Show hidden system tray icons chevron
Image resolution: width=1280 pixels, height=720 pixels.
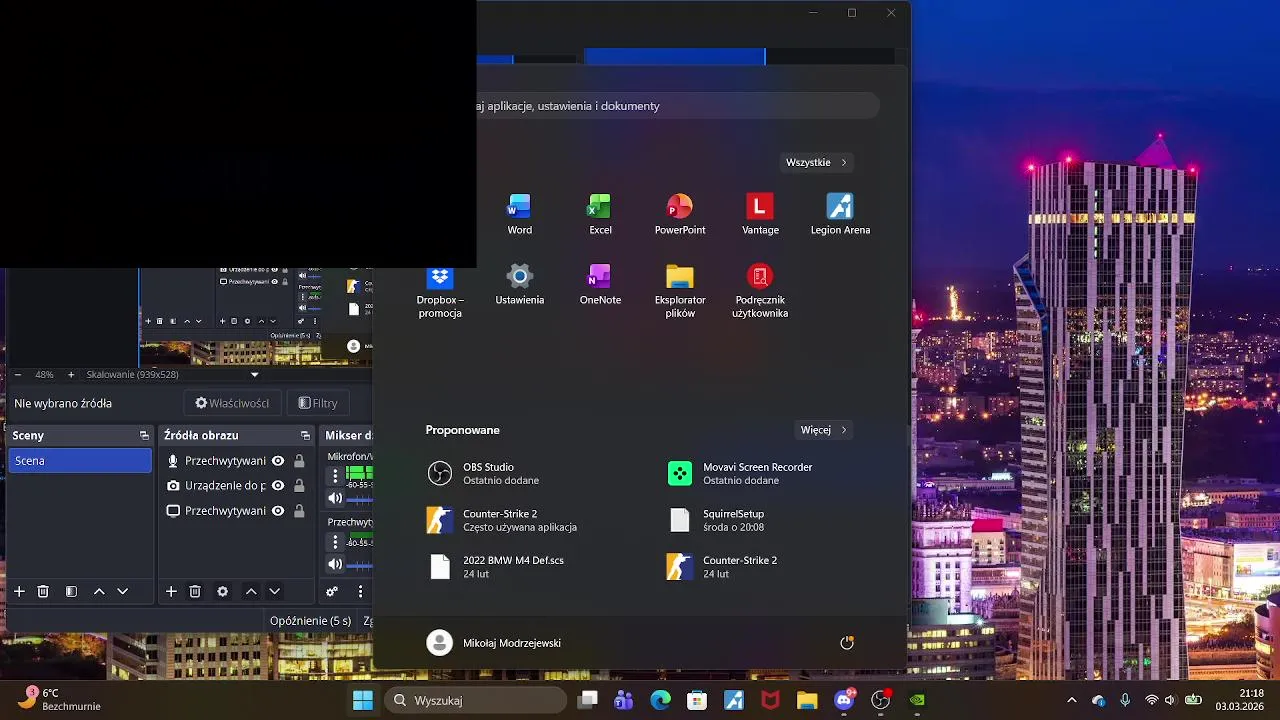tap(1072, 700)
